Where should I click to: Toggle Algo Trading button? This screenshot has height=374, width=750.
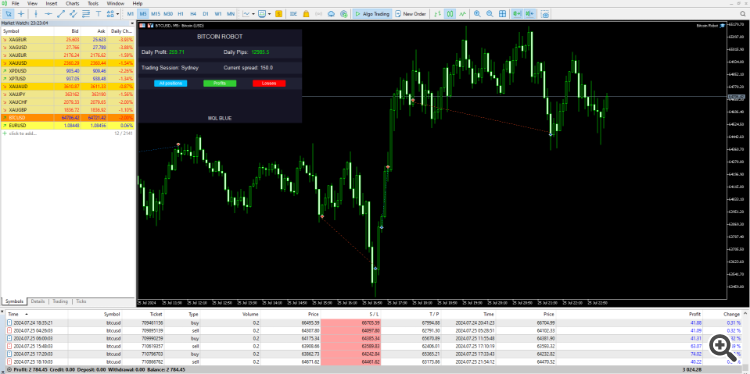(x=372, y=14)
